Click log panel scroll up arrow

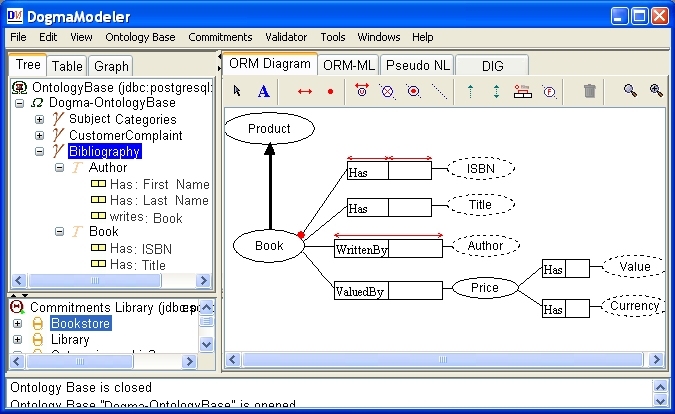[660, 386]
